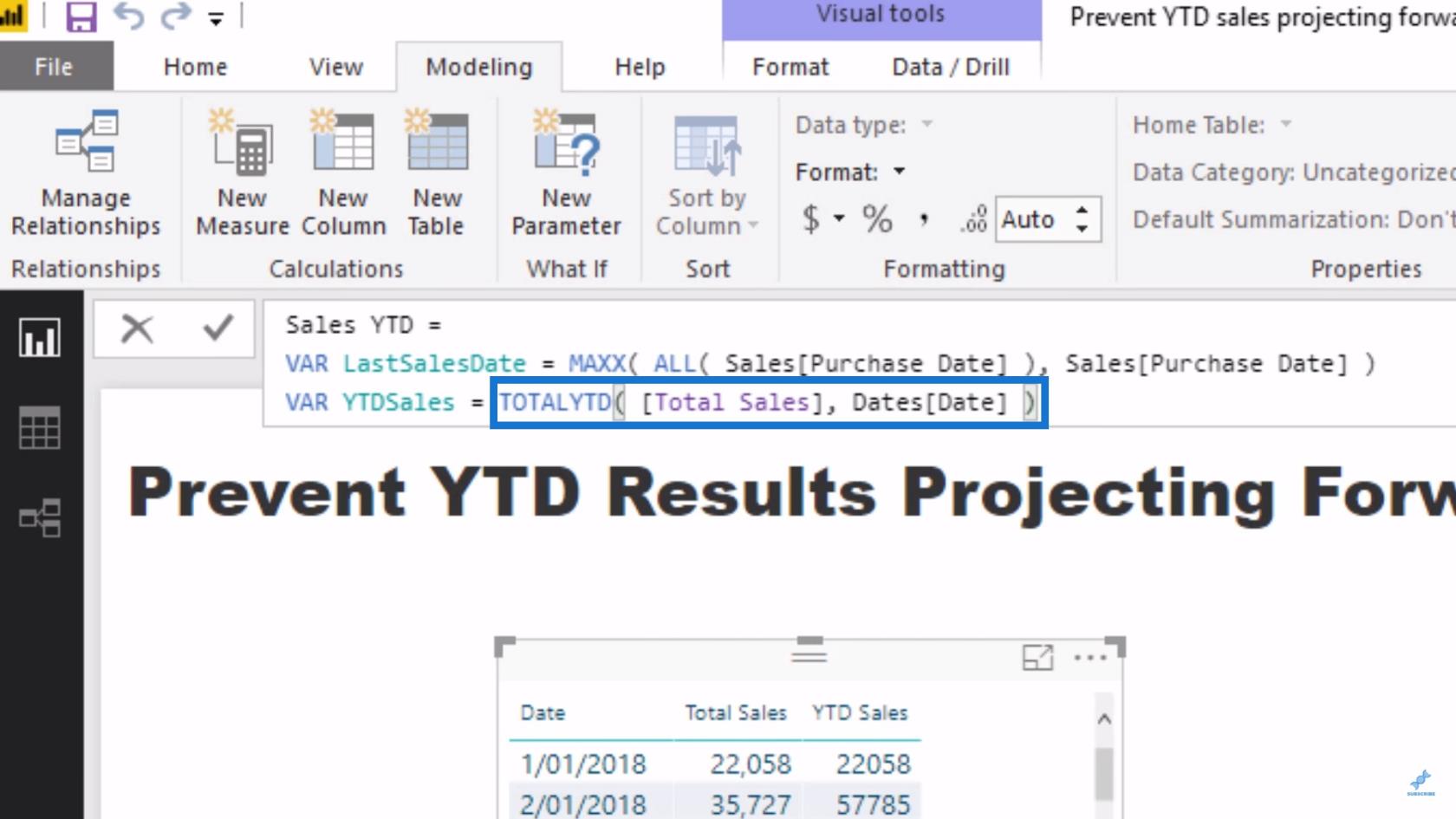
Task: Click the table scrollbar up arrow
Action: coord(1104,718)
